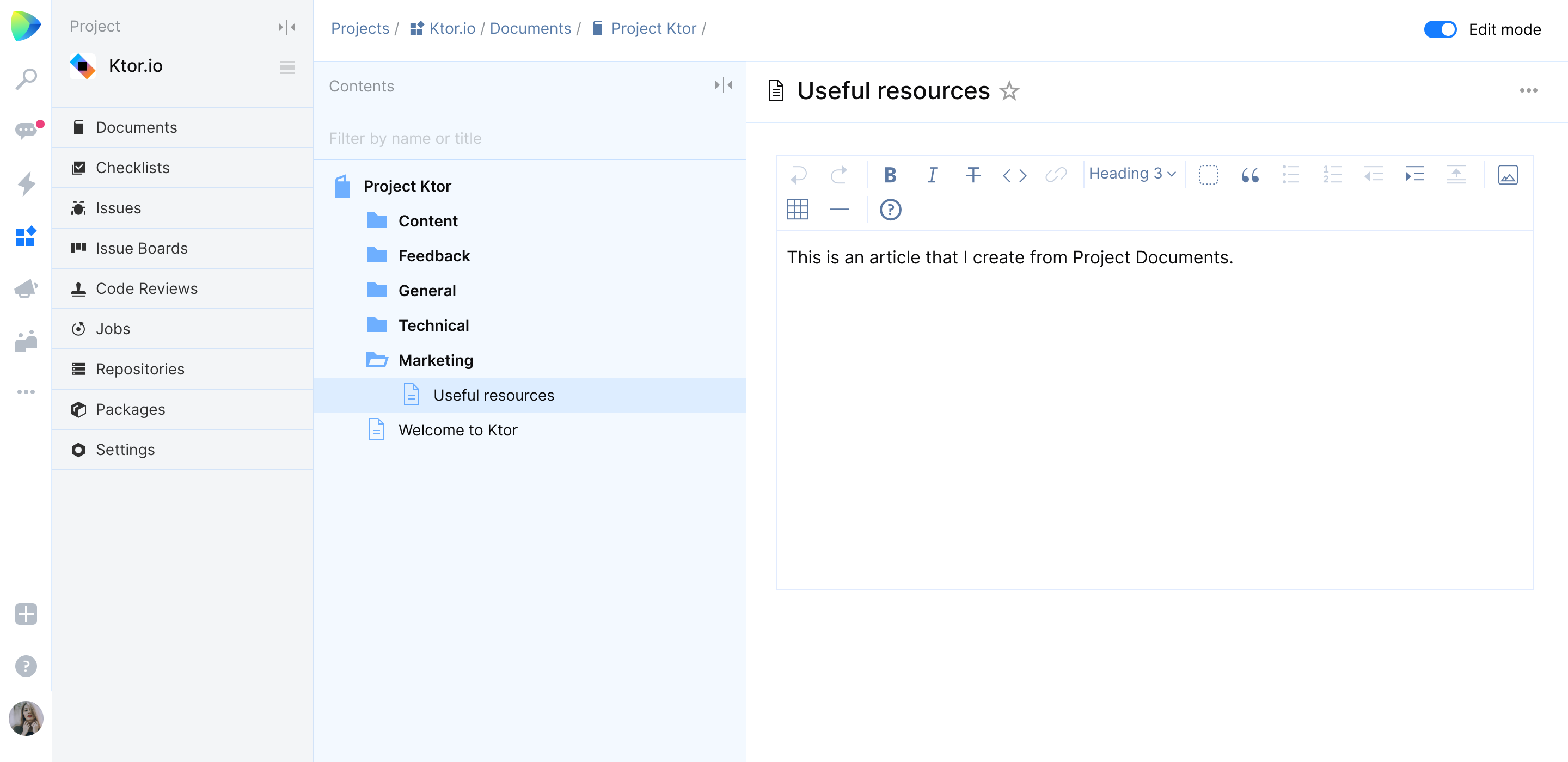Click the bulleted list icon
The image size is (1568, 762).
coord(1290,175)
